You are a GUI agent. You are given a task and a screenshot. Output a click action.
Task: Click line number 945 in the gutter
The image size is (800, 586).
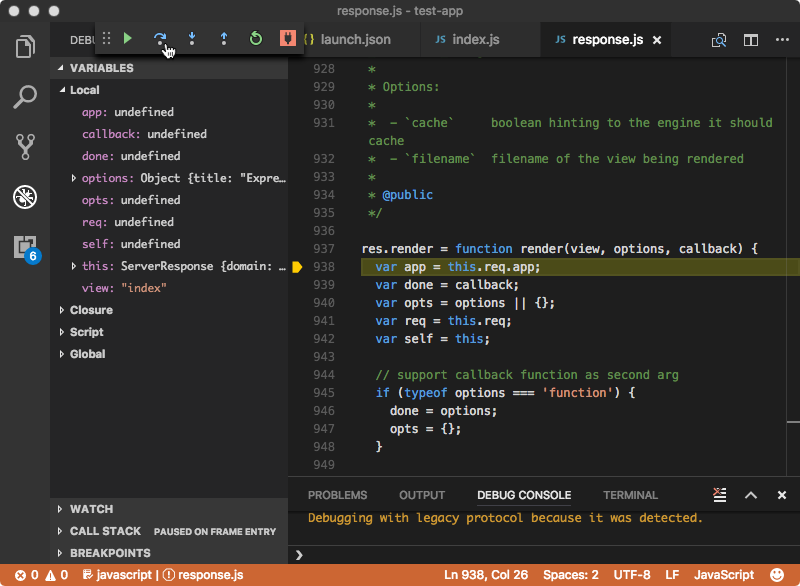pyautogui.click(x=324, y=393)
